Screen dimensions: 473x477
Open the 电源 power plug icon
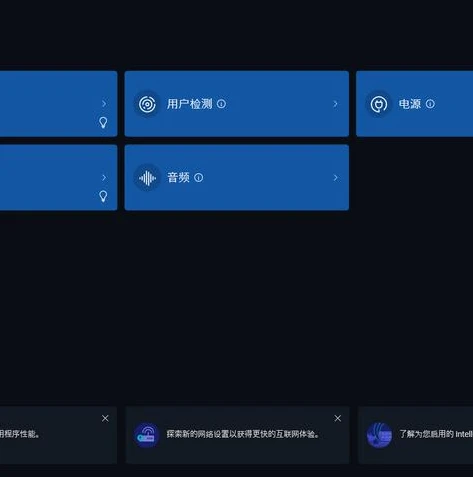click(x=379, y=104)
